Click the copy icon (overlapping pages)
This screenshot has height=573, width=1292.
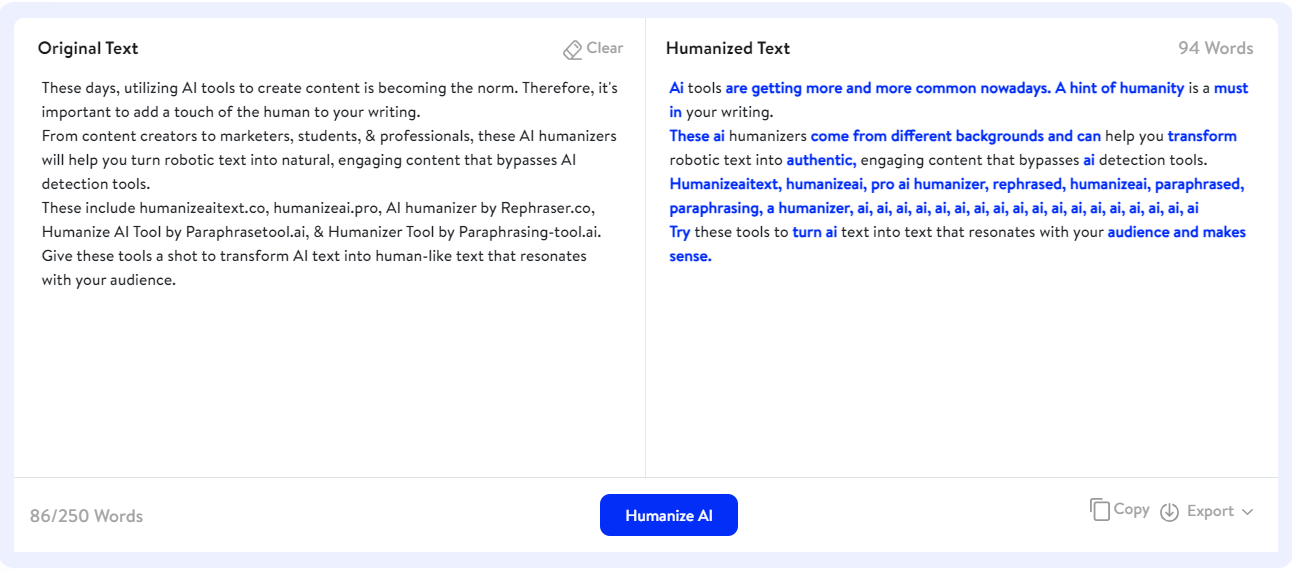(1100, 509)
